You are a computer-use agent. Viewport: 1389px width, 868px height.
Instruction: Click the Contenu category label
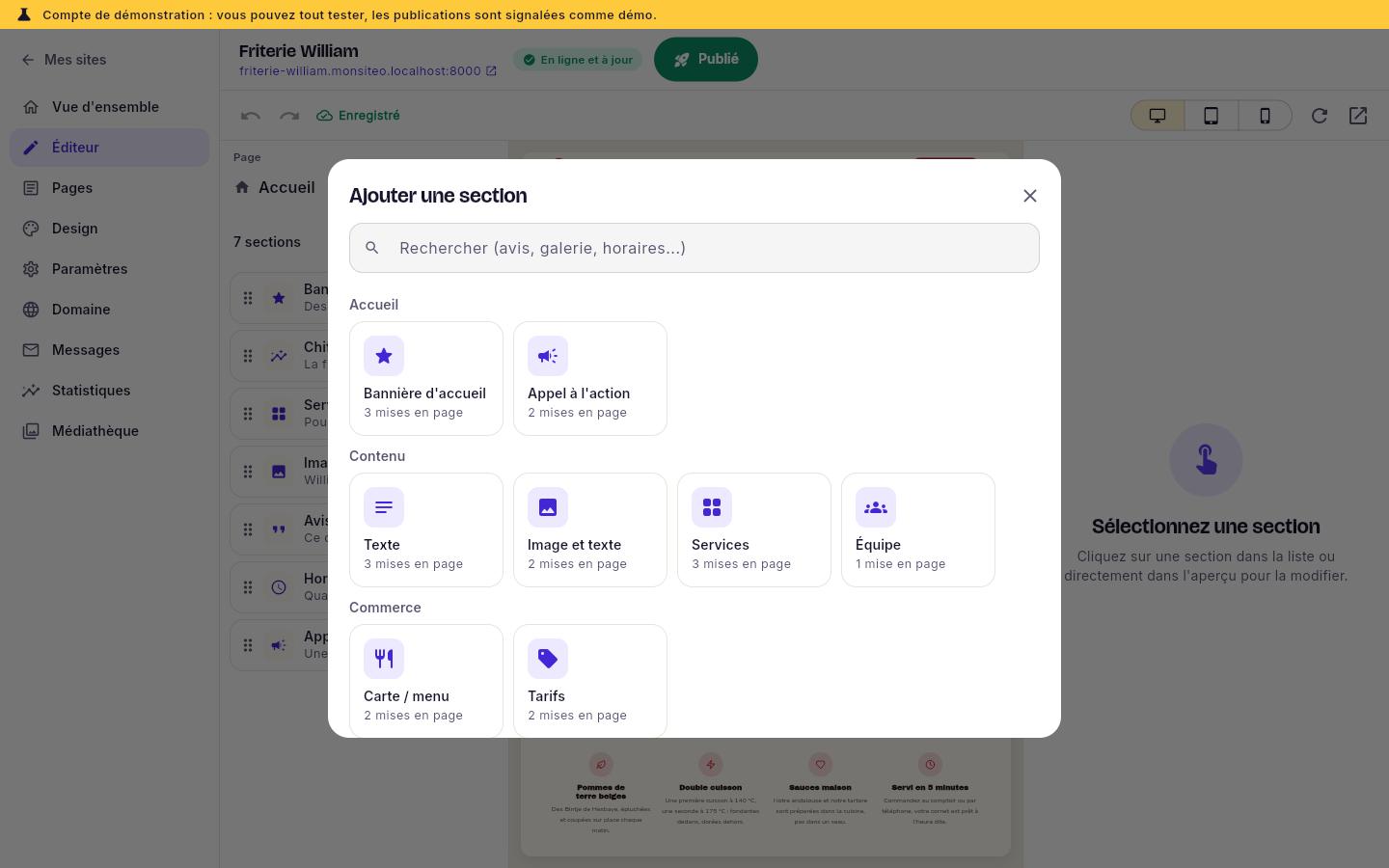tap(377, 456)
